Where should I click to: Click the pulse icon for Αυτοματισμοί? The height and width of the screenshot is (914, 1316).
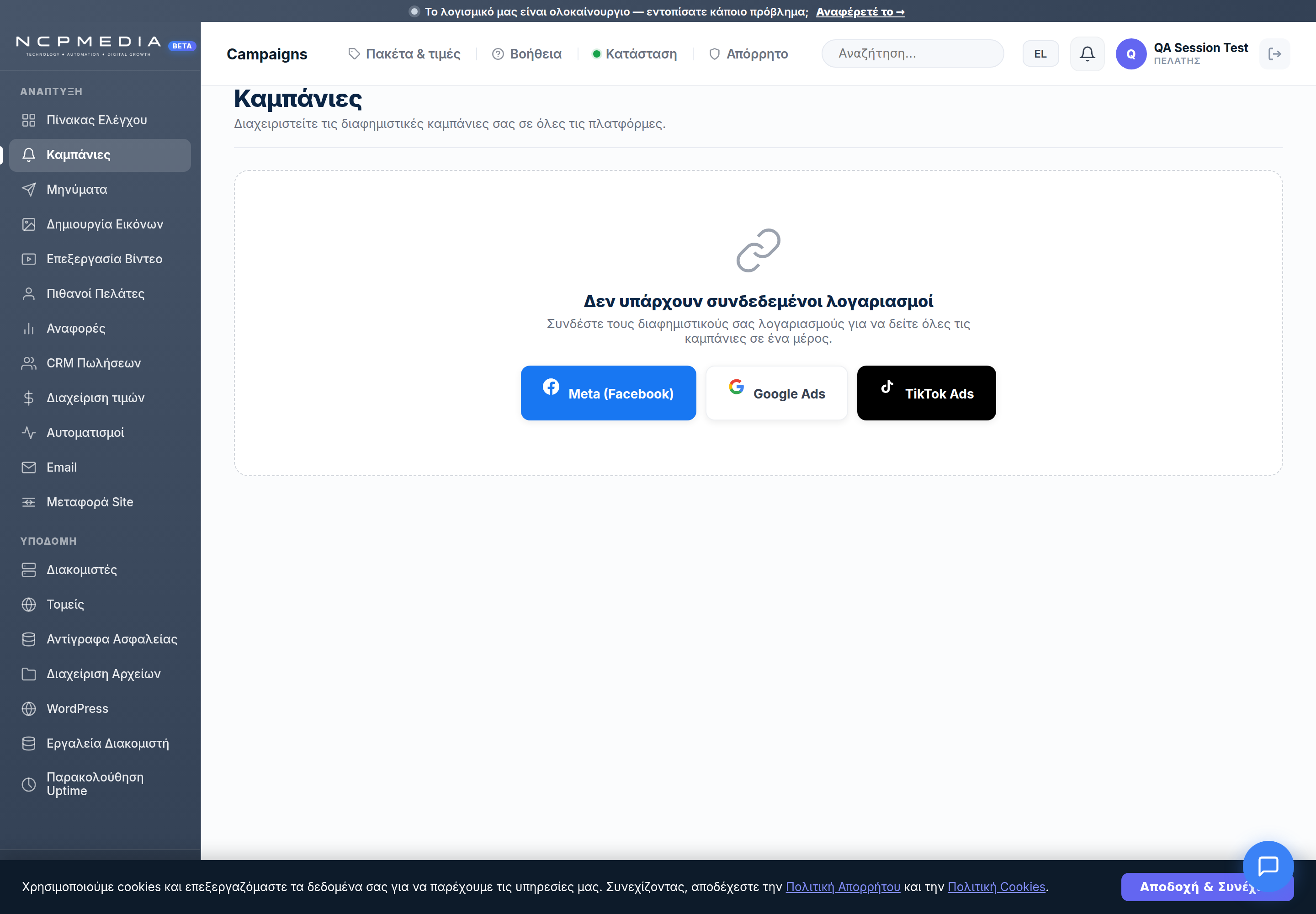tap(29, 433)
